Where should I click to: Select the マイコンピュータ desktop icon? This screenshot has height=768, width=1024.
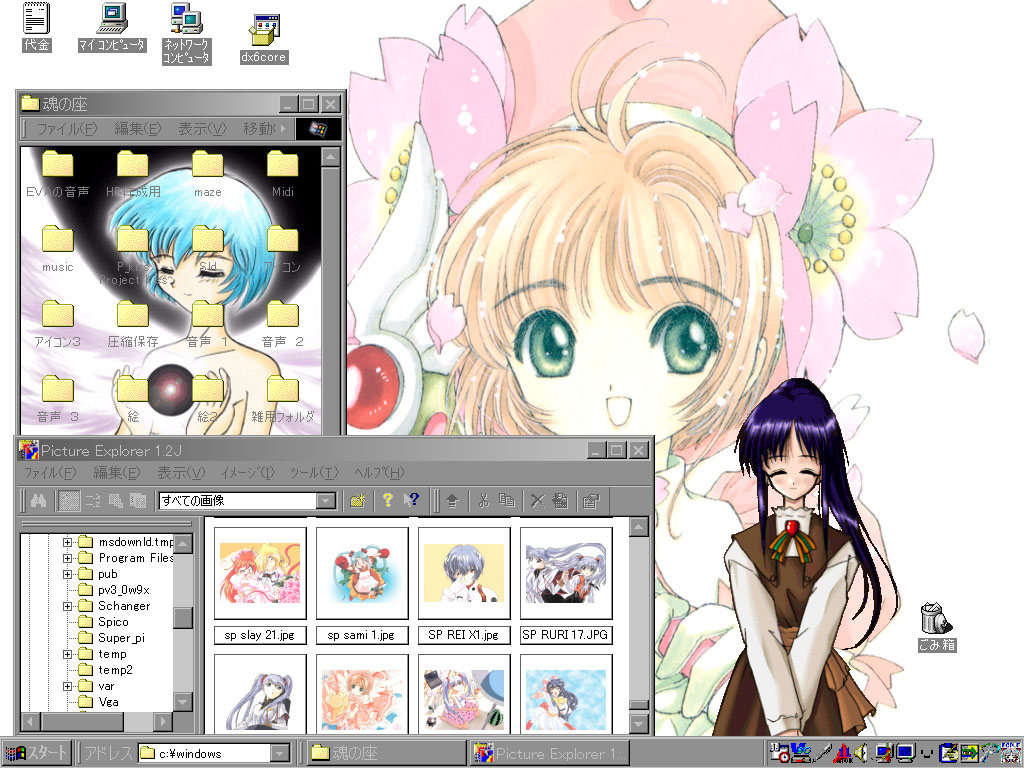coord(112,27)
